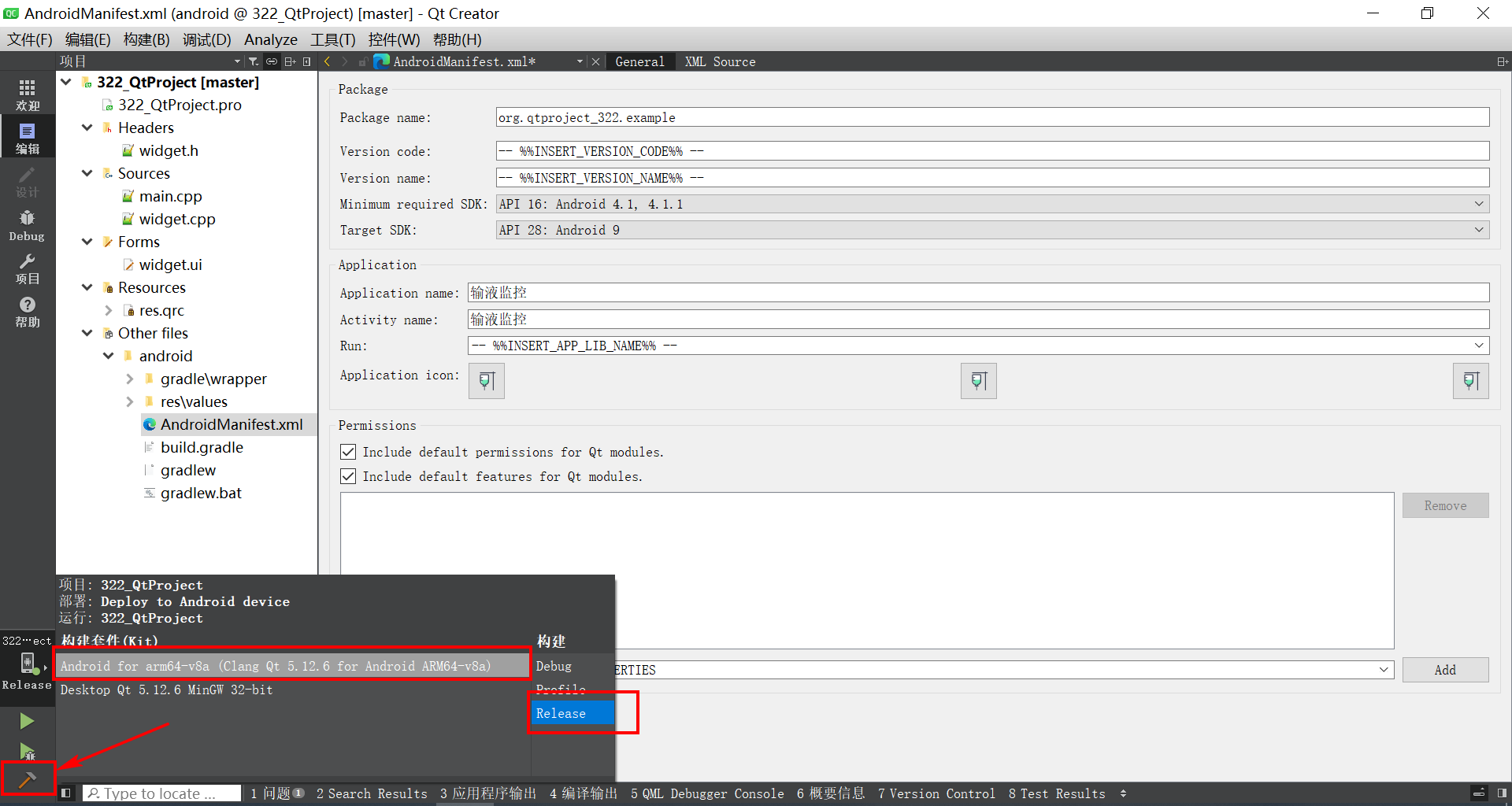Open the 工具(T) Tools menu

coord(332,39)
